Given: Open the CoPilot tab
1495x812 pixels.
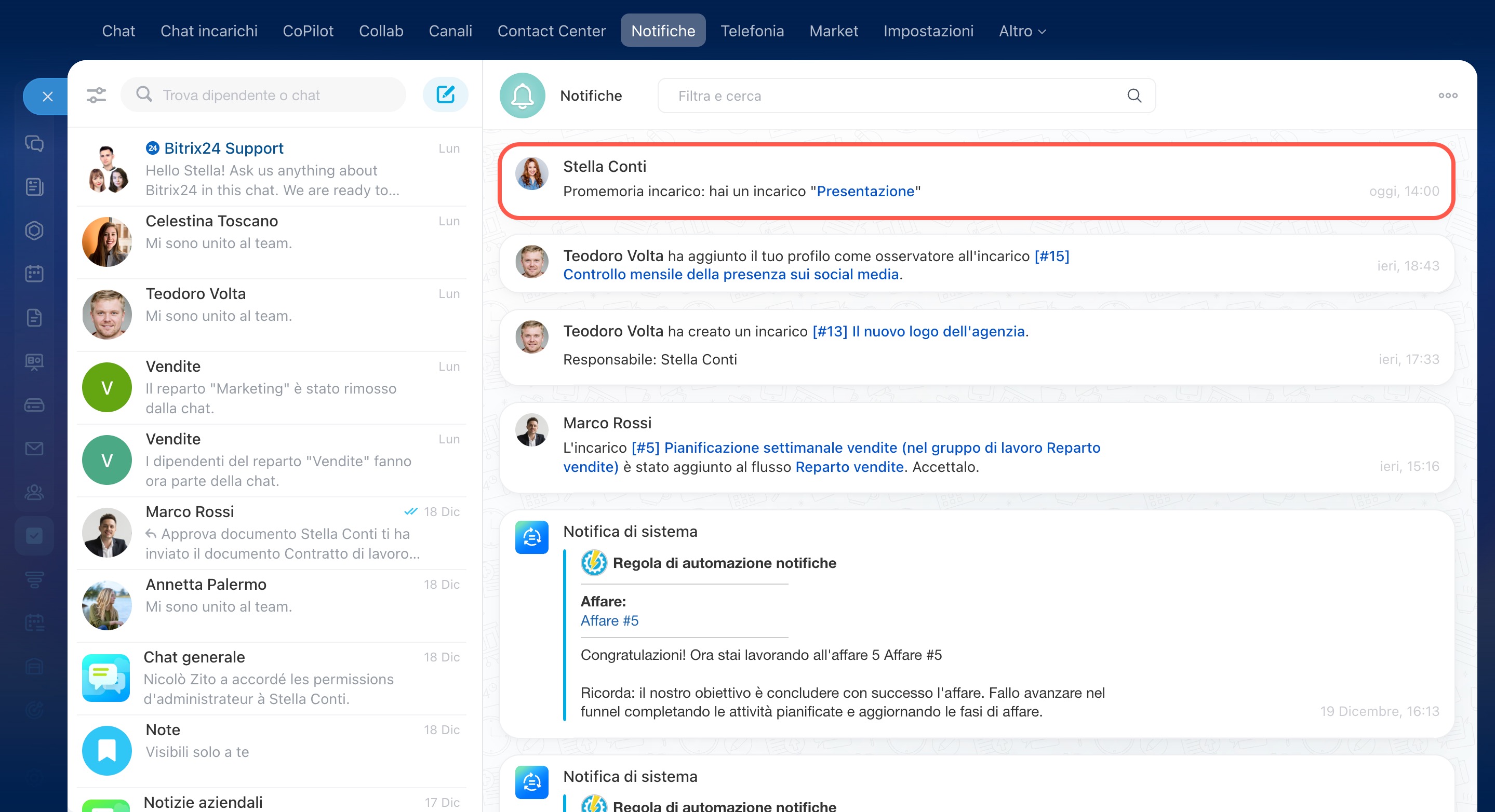Looking at the screenshot, I should [x=308, y=31].
